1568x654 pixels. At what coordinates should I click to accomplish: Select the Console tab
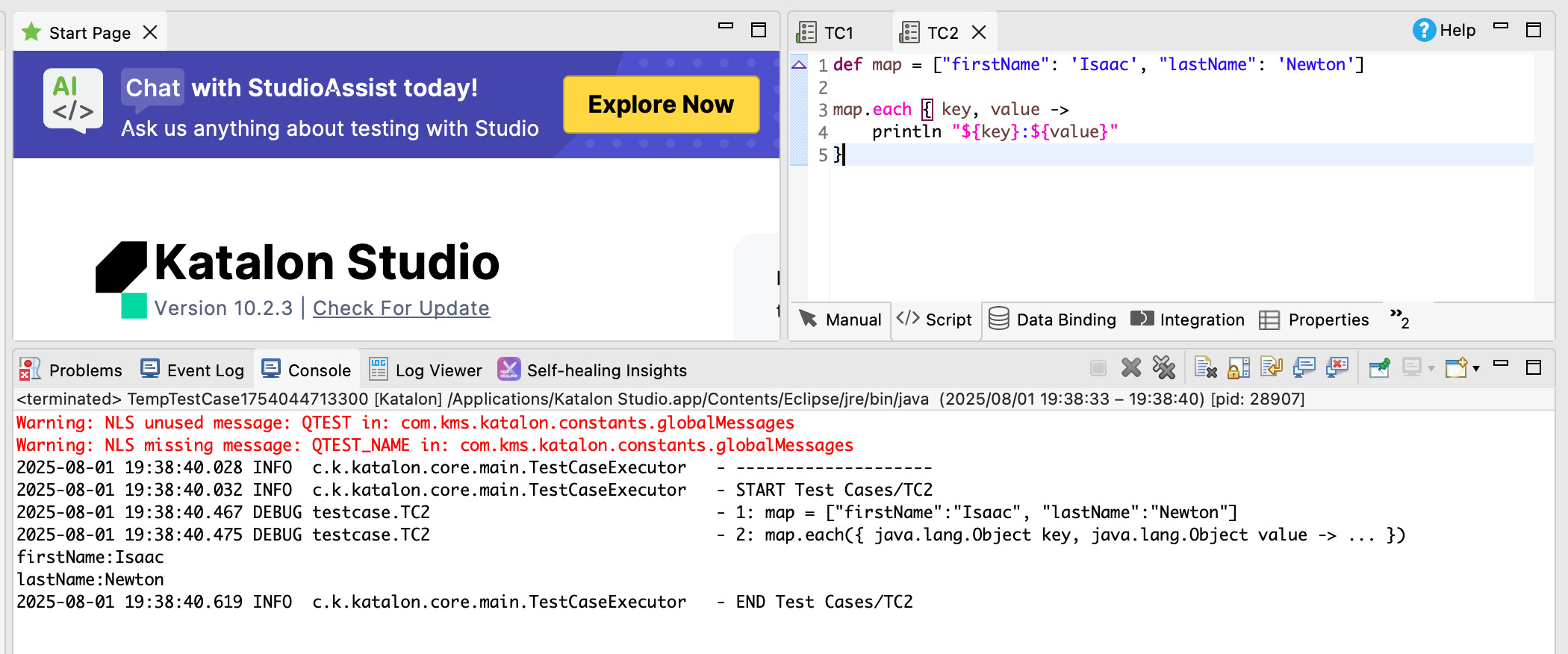pyautogui.click(x=306, y=370)
